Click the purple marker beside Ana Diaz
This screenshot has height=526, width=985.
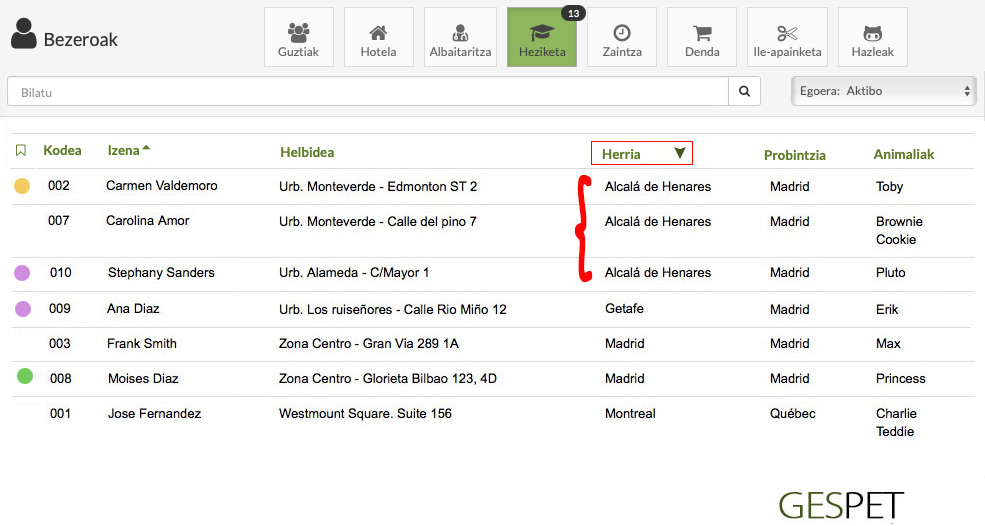click(x=23, y=309)
